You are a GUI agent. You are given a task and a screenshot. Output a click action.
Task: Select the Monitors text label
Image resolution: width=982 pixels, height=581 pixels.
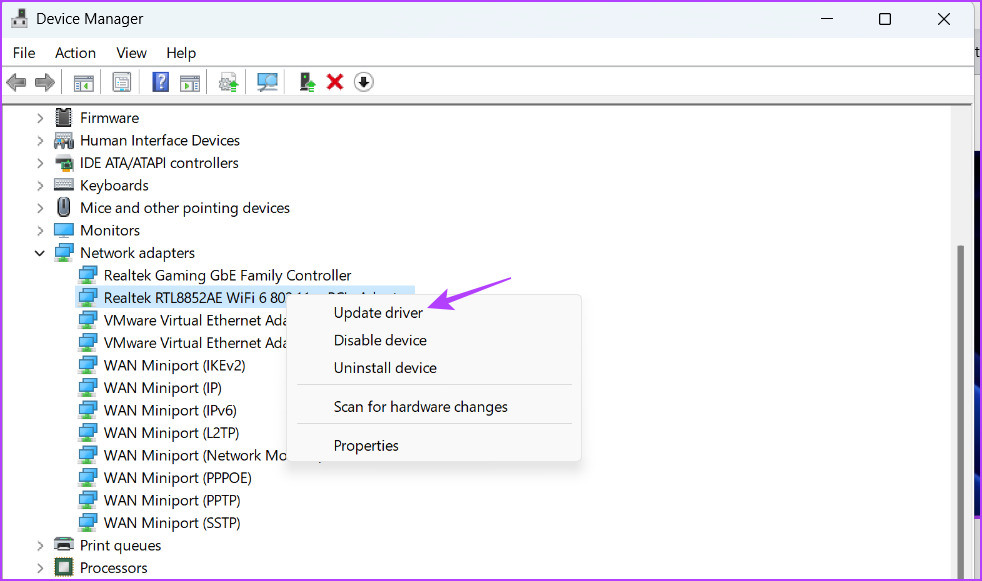pos(110,230)
